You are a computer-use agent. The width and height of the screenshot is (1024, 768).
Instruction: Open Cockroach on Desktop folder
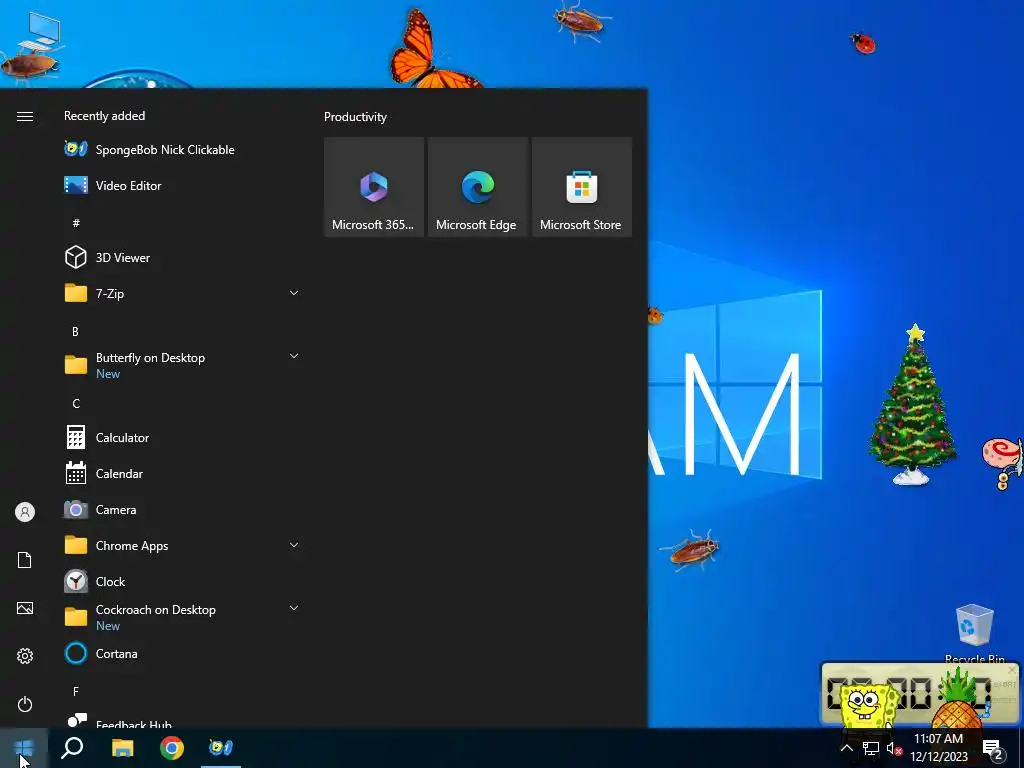pyautogui.click(x=182, y=617)
